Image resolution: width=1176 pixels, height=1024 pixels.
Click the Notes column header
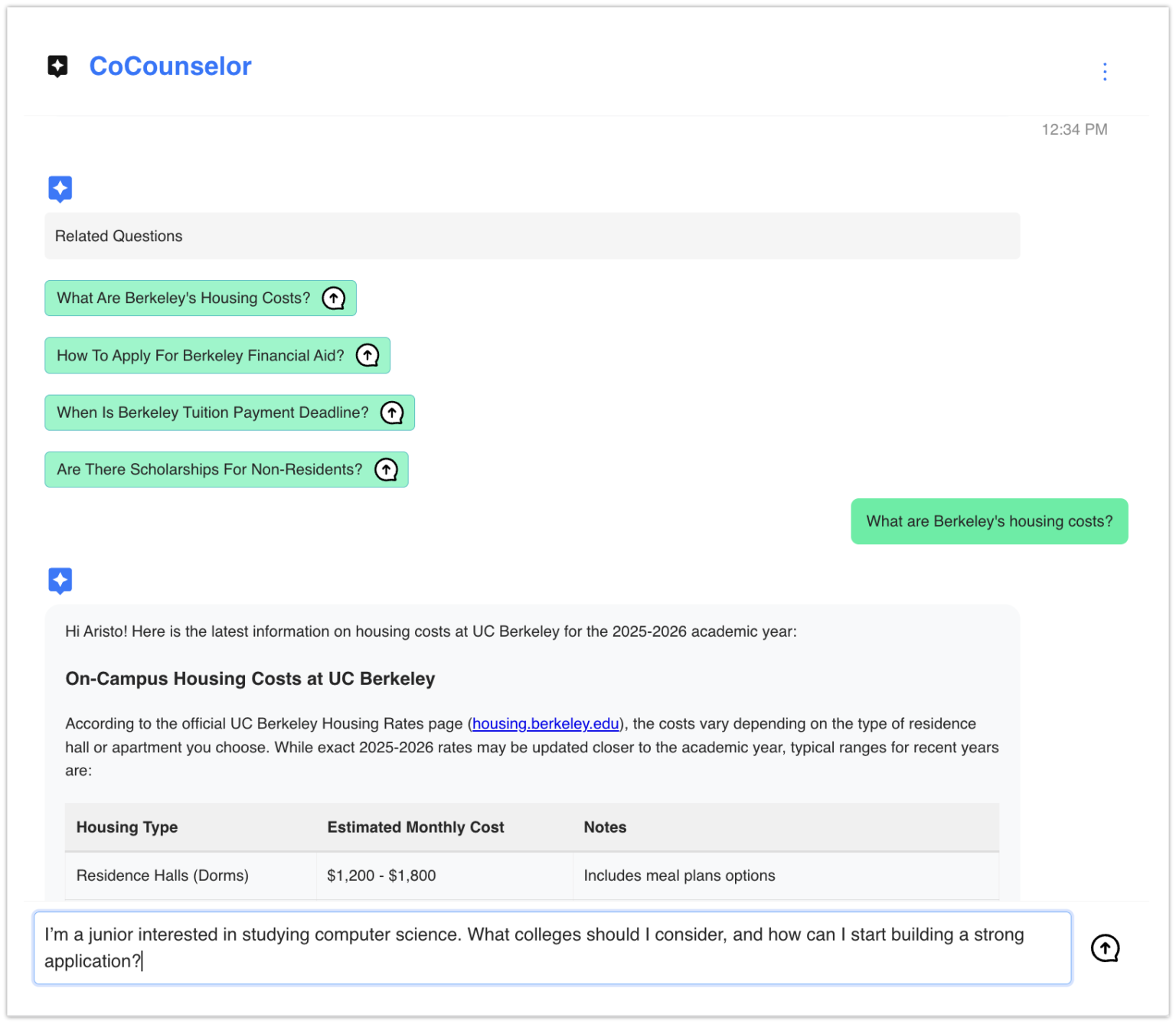[x=605, y=827]
